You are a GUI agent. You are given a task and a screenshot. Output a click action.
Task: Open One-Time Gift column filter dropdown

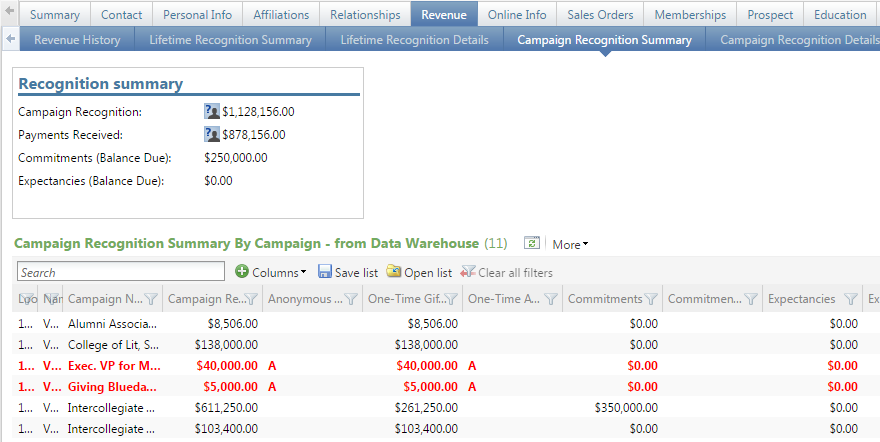click(x=451, y=298)
